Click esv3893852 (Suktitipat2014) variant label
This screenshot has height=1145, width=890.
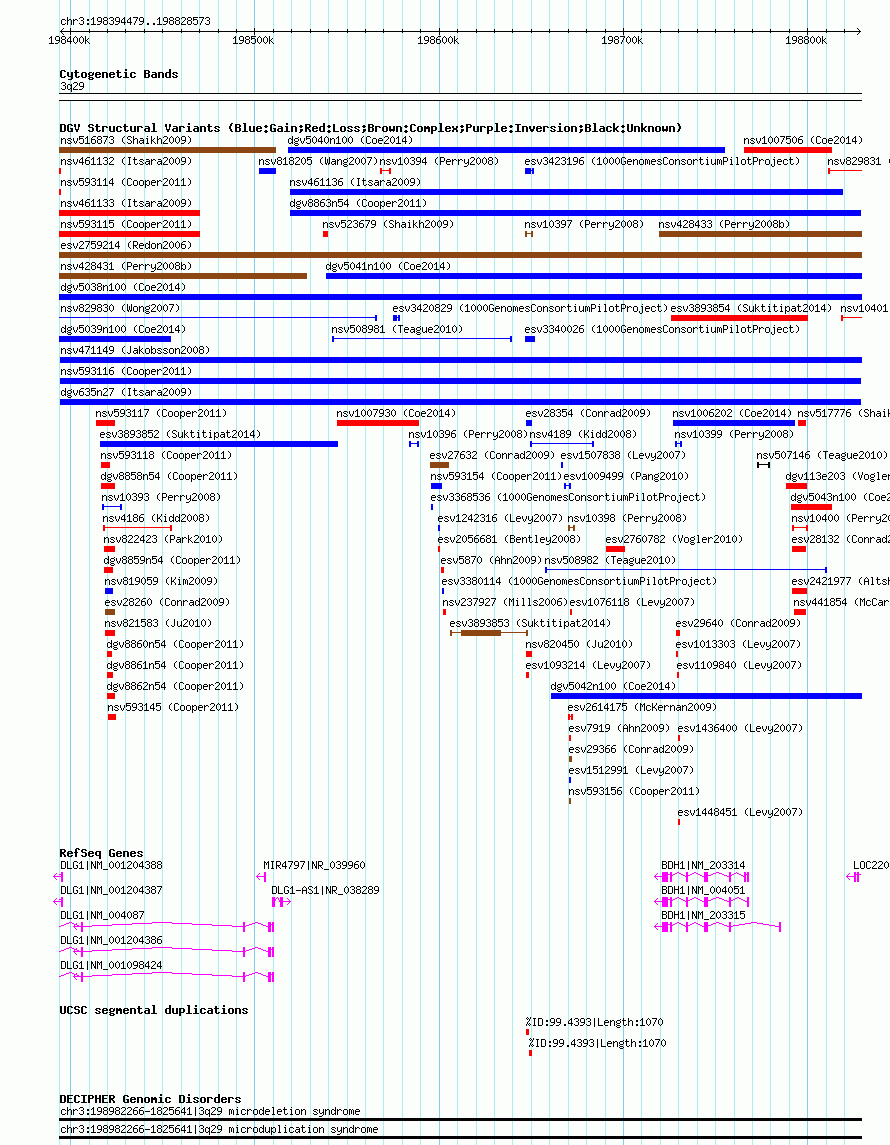point(180,434)
